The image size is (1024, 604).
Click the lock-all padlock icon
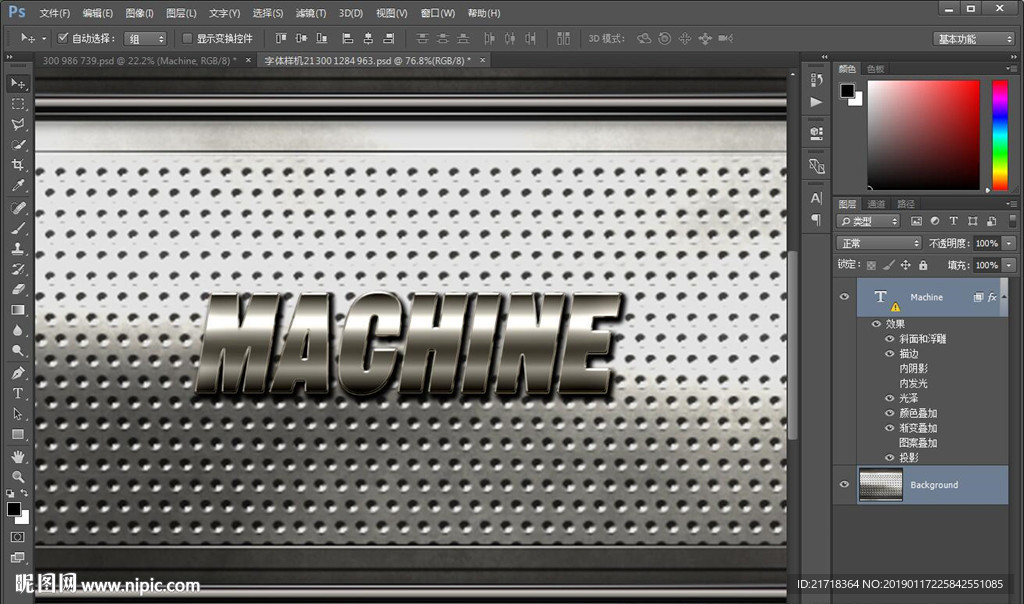pos(923,265)
